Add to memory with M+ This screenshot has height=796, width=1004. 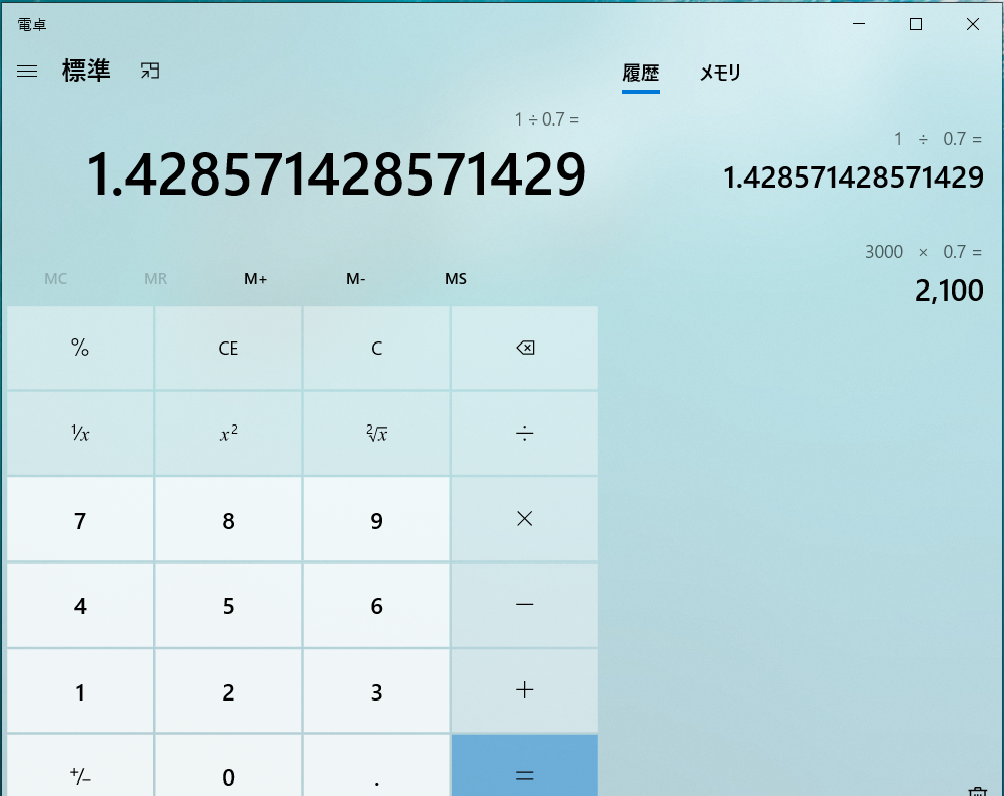tap(255, 279)
